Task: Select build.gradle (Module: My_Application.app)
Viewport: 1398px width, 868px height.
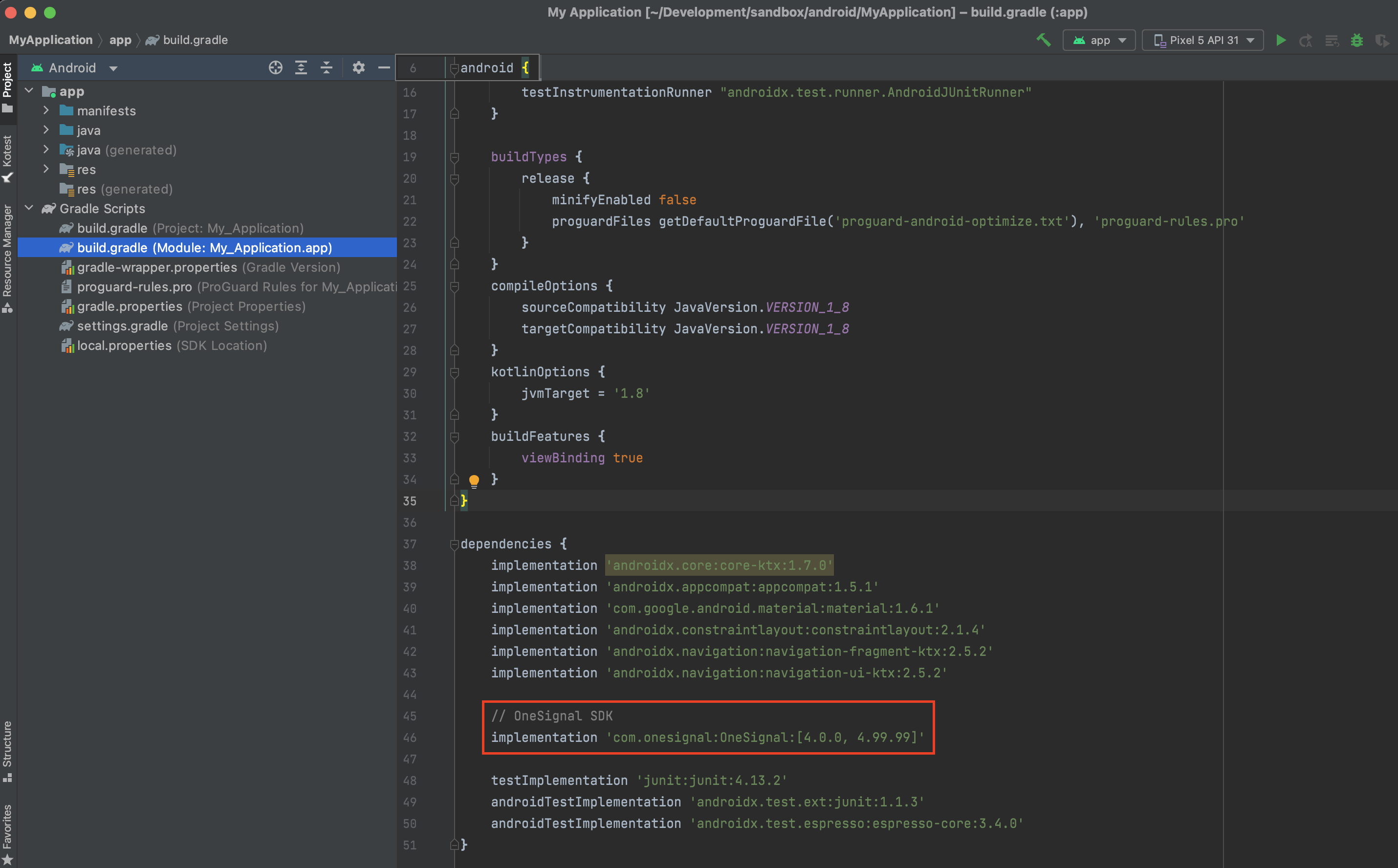Action: point(197,247)
